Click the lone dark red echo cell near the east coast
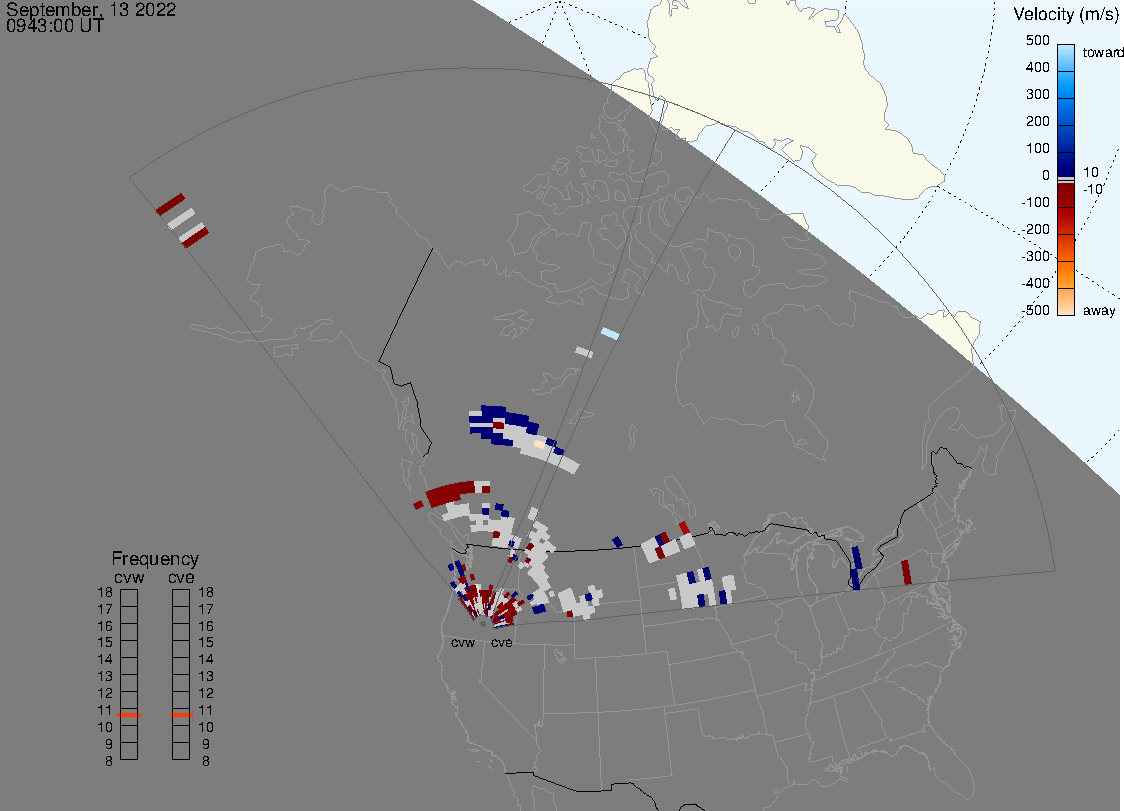Viewport: 1124px width, 811px height. coord(906,572)
